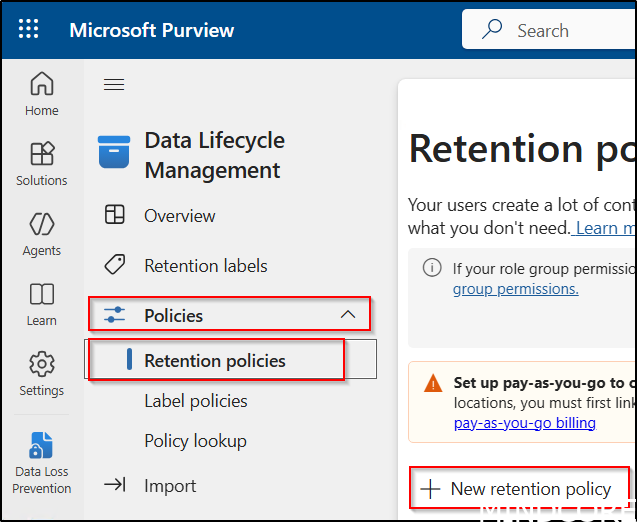Click New retention policy button
Screen dimensions: 637x522
tap(518, 489)
